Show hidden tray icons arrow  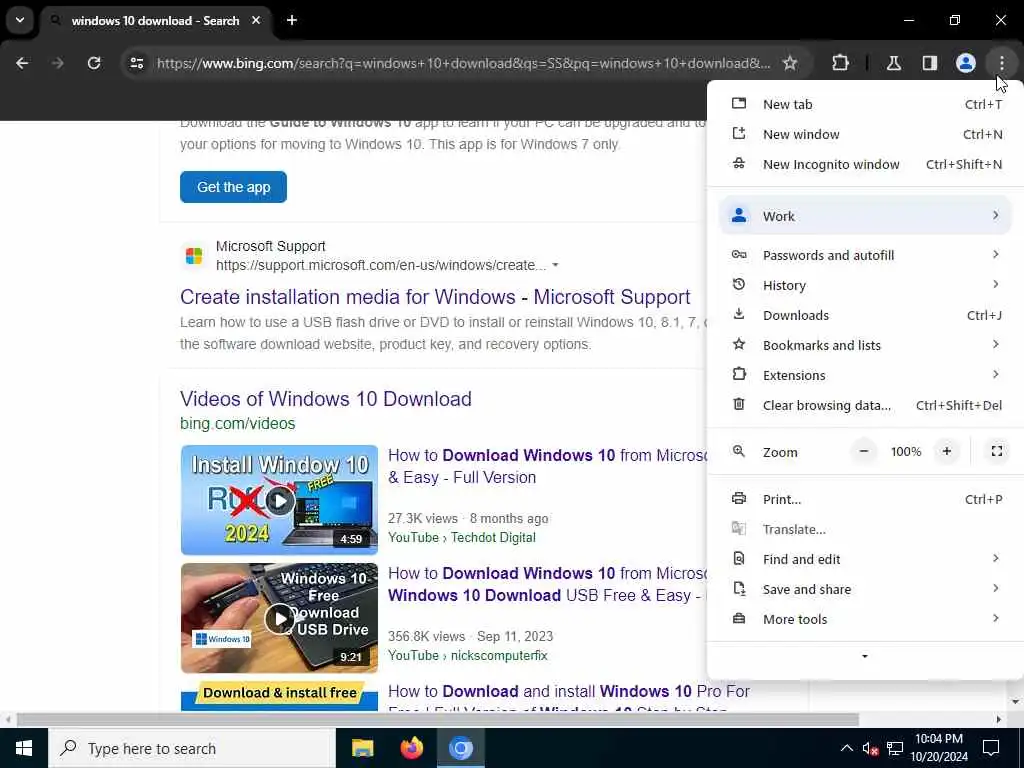(846, 748)
